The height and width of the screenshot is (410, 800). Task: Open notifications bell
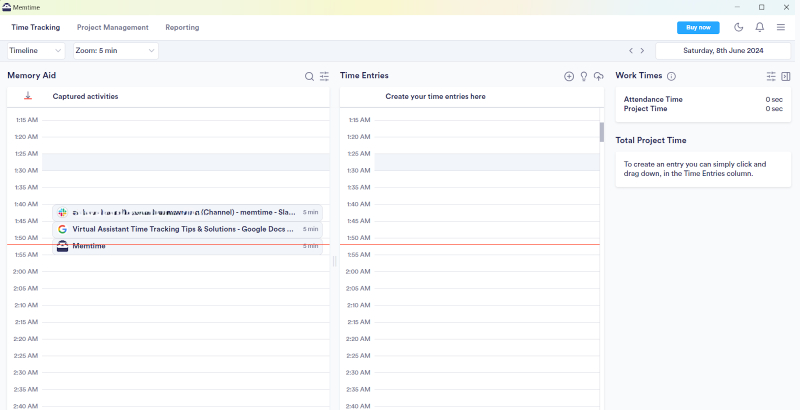click(x=760, y=28)
